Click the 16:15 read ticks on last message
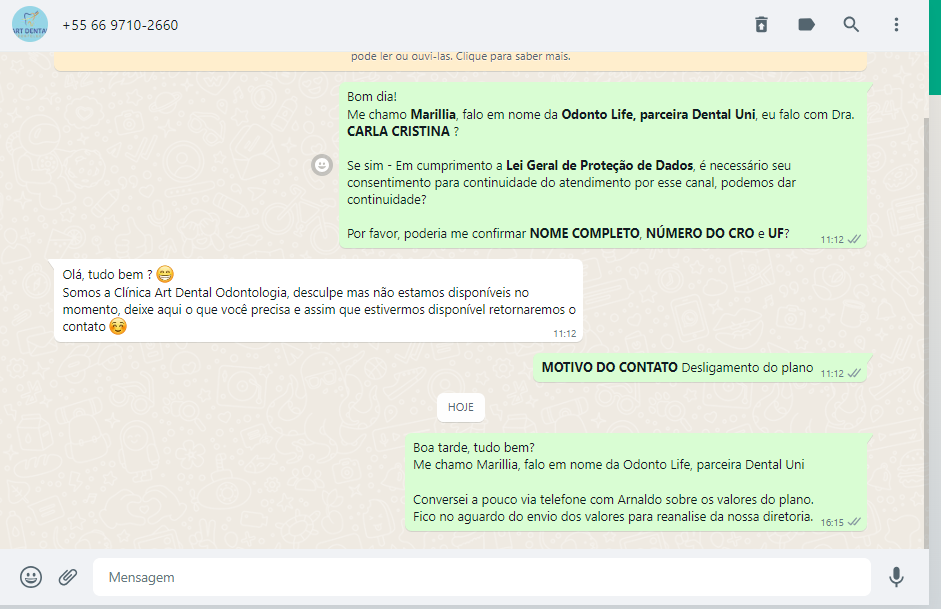 854,522
